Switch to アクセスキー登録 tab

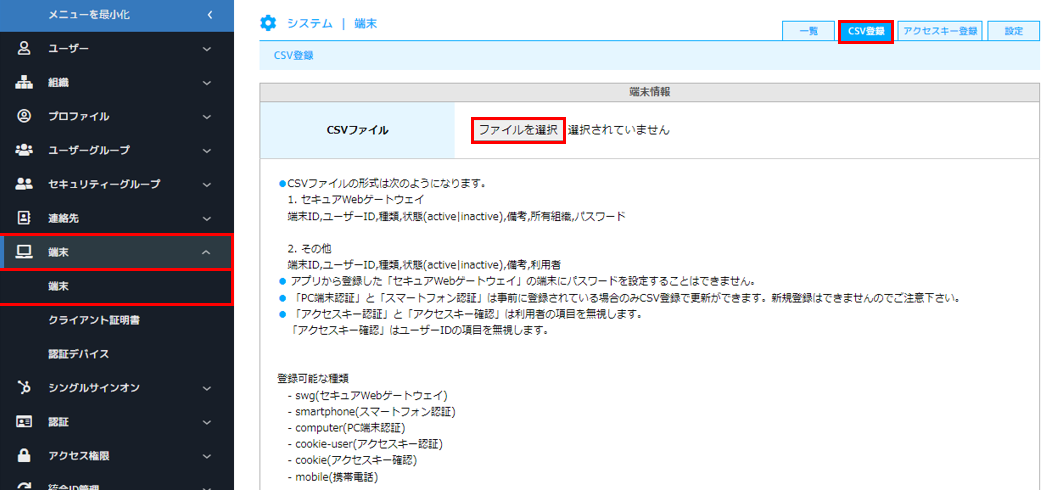940,31
